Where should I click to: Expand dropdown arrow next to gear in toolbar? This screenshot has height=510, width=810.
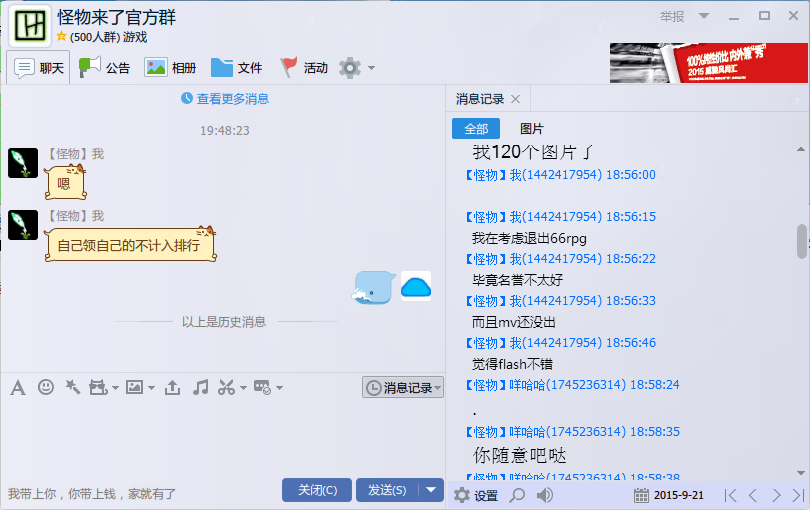371,68
